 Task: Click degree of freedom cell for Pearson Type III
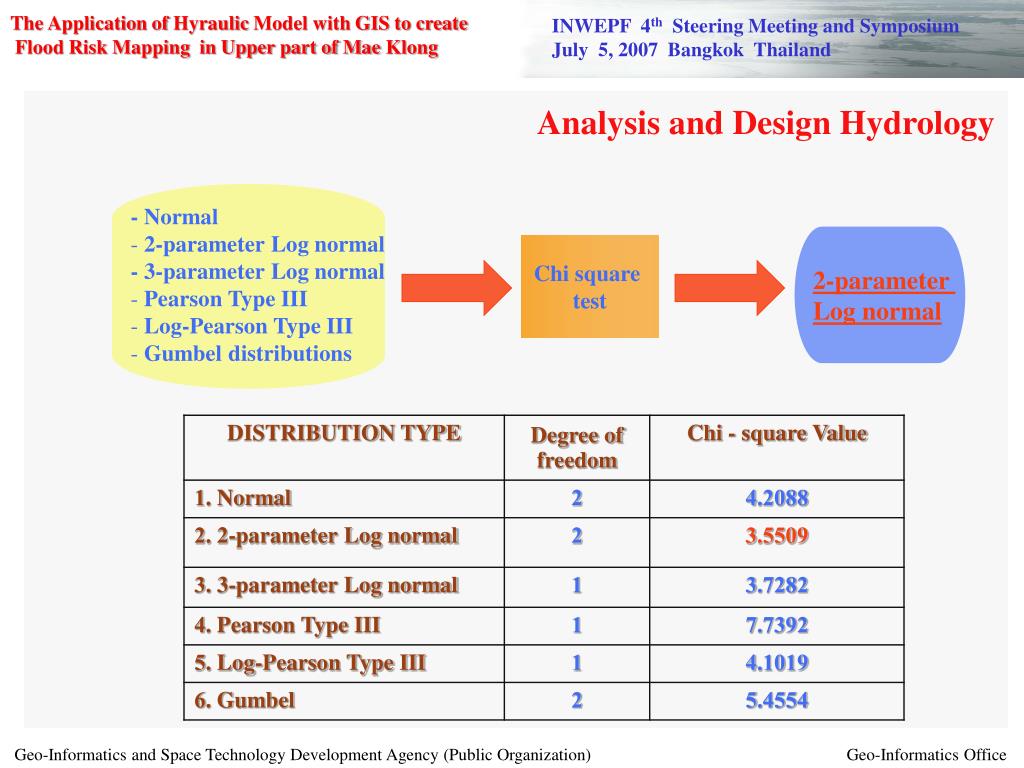tap(577, 626)
